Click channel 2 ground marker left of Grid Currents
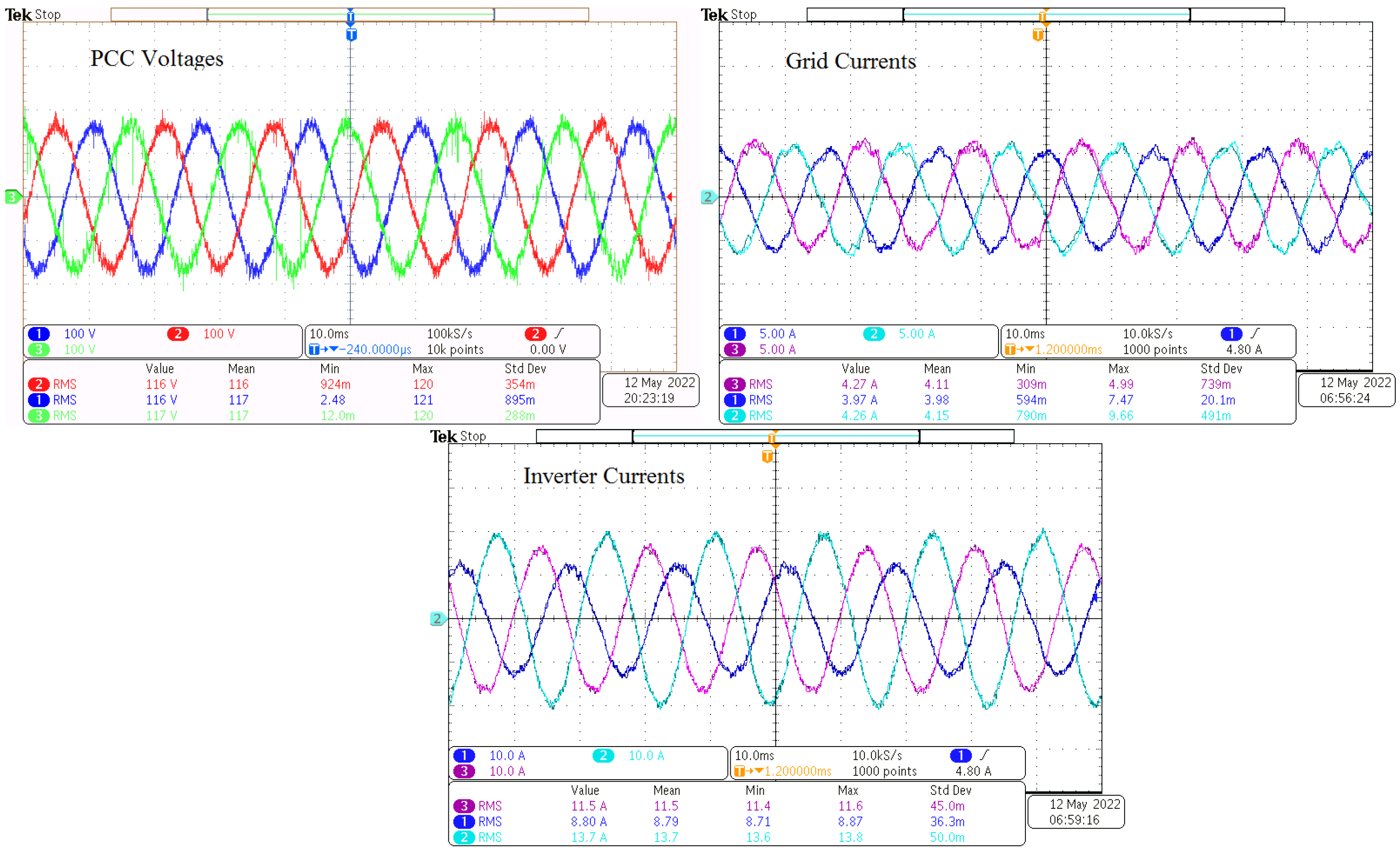This screenshot has width=1400, height=850. pos(708,197)
